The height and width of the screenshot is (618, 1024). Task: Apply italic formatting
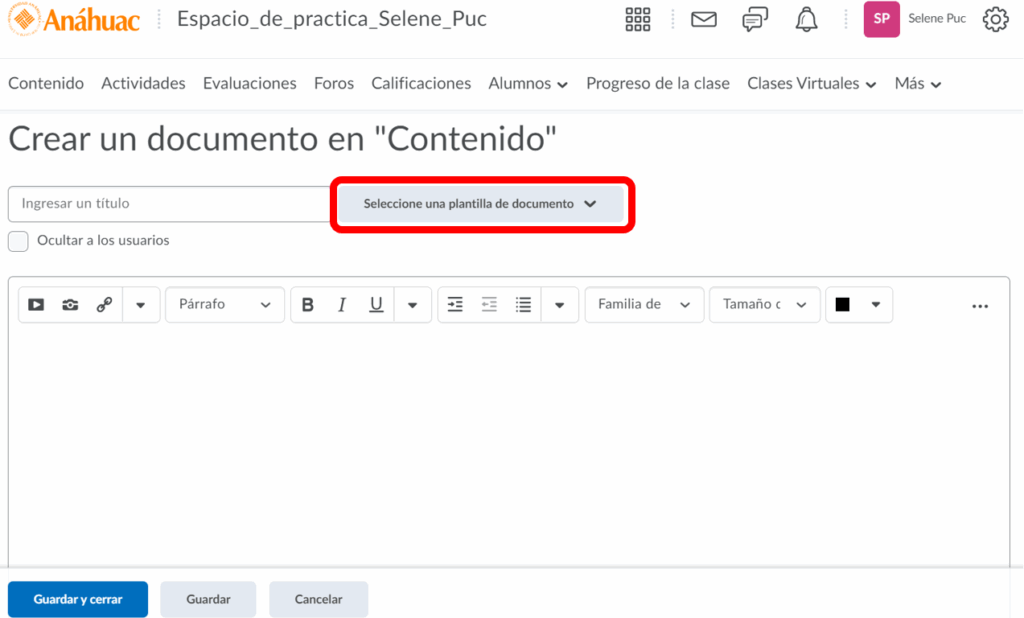tap(342, 305)
